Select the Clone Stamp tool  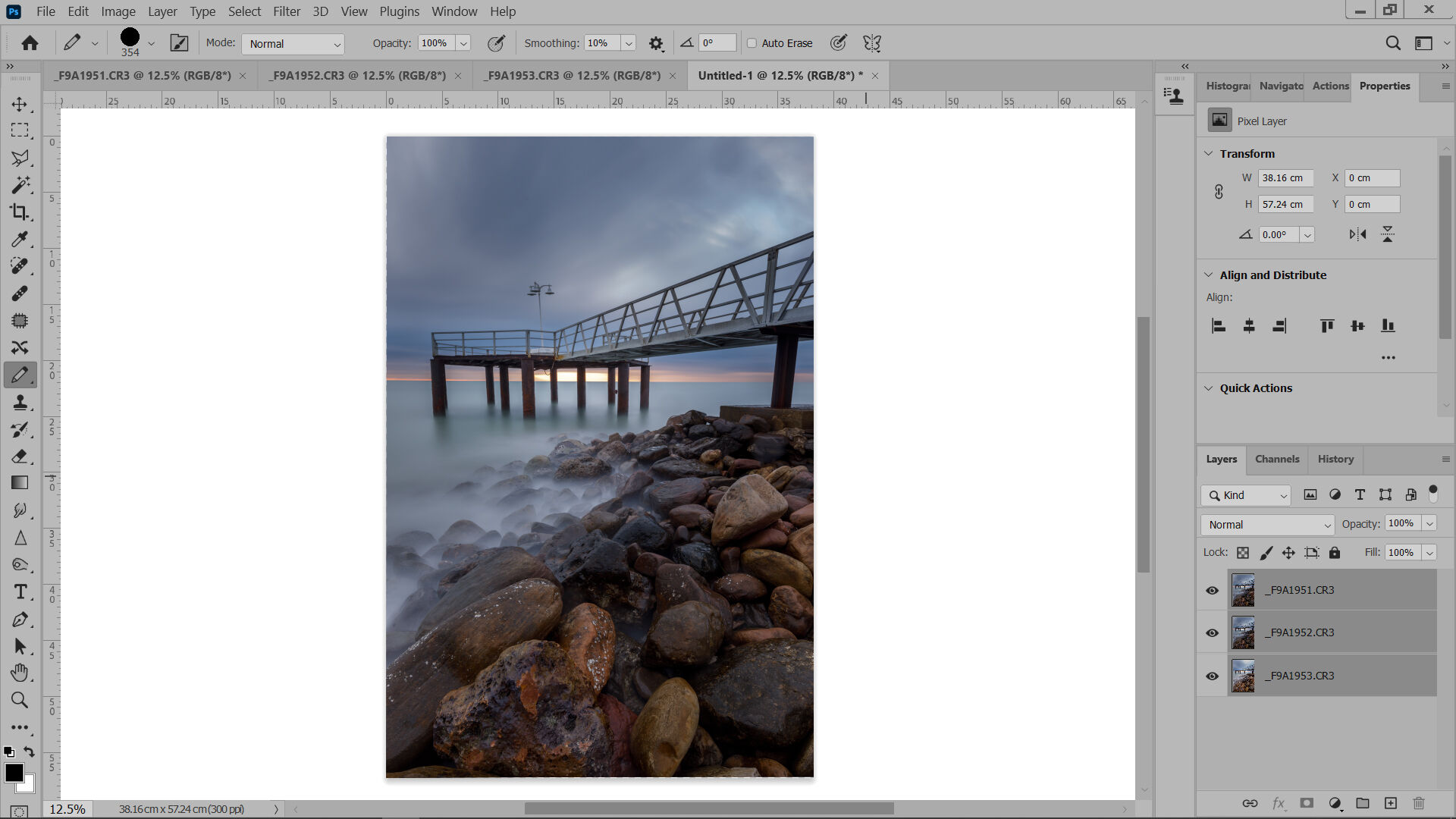click(x=20, y=402)
